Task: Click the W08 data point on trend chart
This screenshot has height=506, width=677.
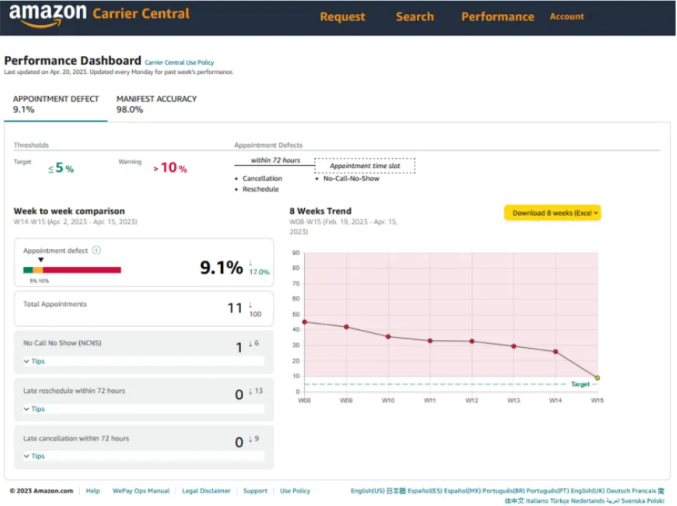Action: coord(305,322)
